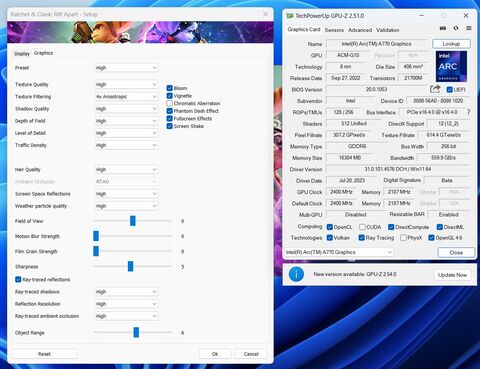Click the Sharpness slider handle
This screenshot has height=369, width=480.
pos(130,266)
